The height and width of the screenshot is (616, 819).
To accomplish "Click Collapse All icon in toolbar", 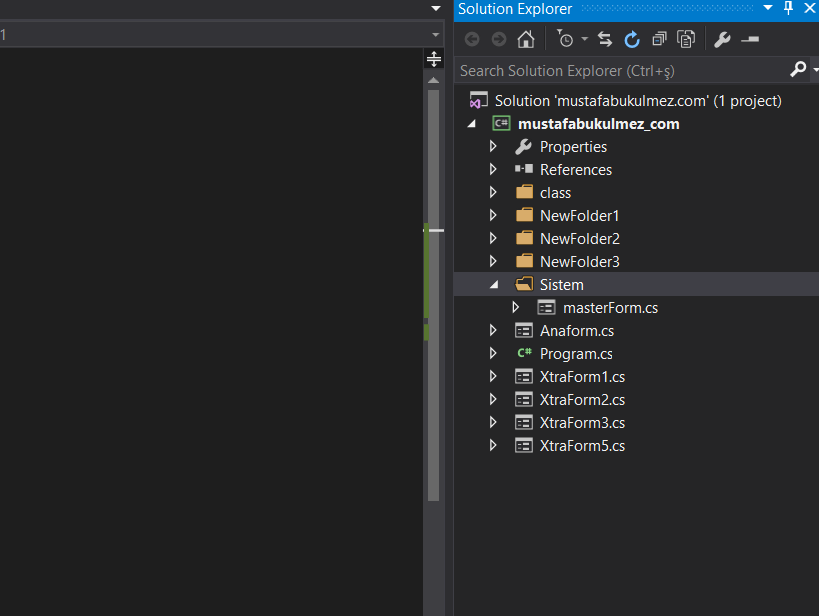I will [x=659, y=40].
